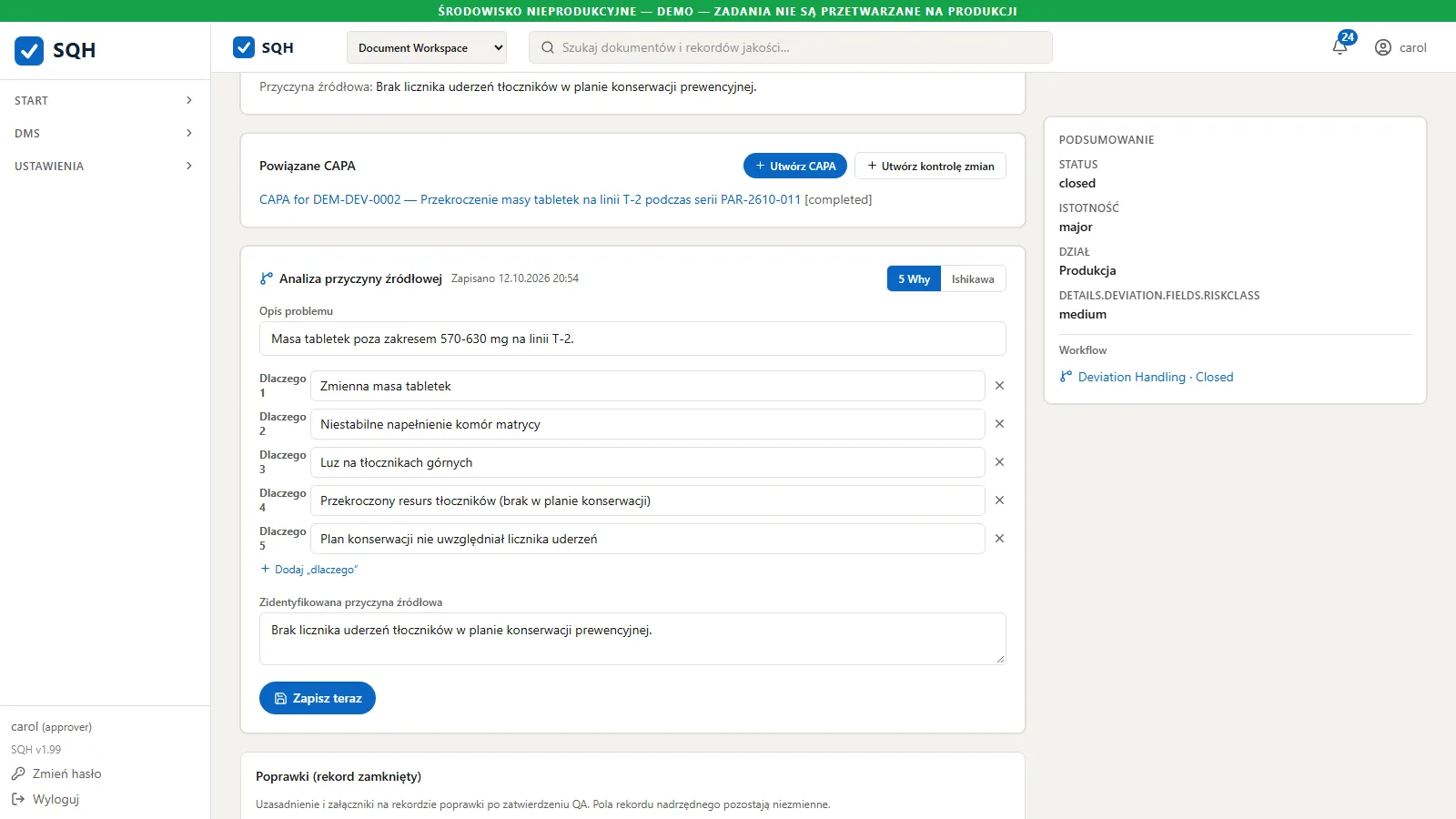Open the CAPA for DEM-DEV-0002 link
The height and width of the screenshot is (819, 1456).
point(530,199)
